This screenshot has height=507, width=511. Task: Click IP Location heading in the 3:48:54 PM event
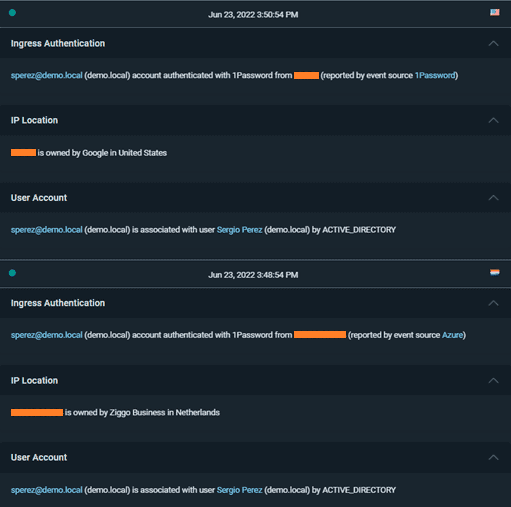[x=34, y=380]
